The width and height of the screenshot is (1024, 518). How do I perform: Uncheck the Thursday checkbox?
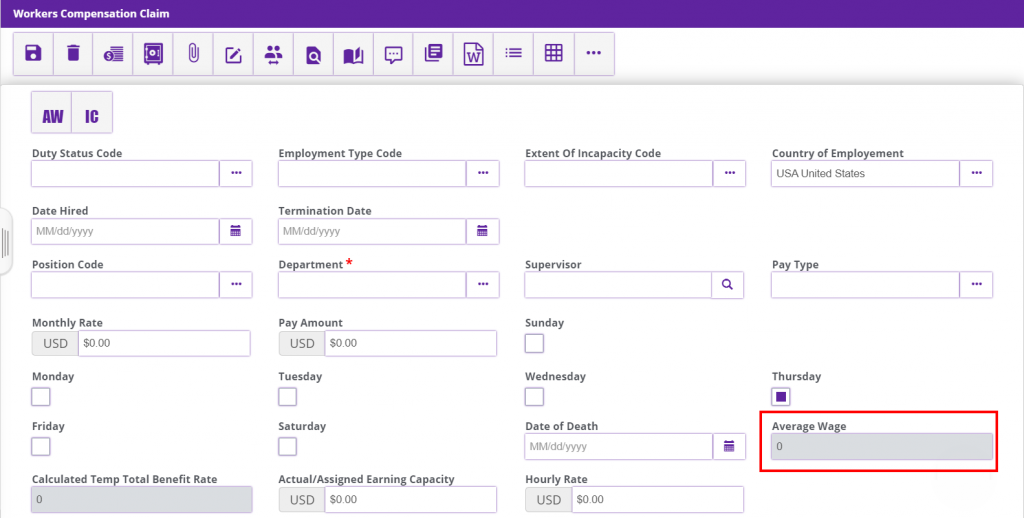coord(781,397)
